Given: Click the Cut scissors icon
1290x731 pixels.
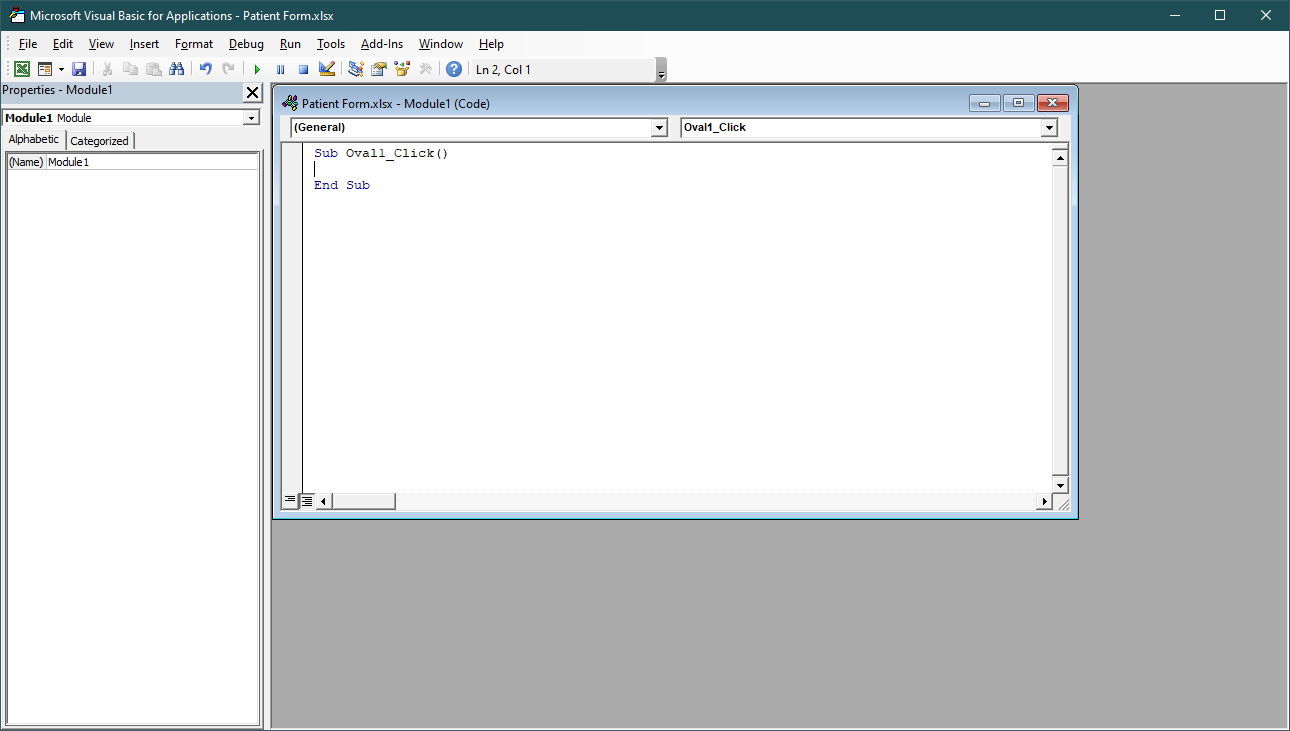Looking at the screenshot, I should (107, 69).
